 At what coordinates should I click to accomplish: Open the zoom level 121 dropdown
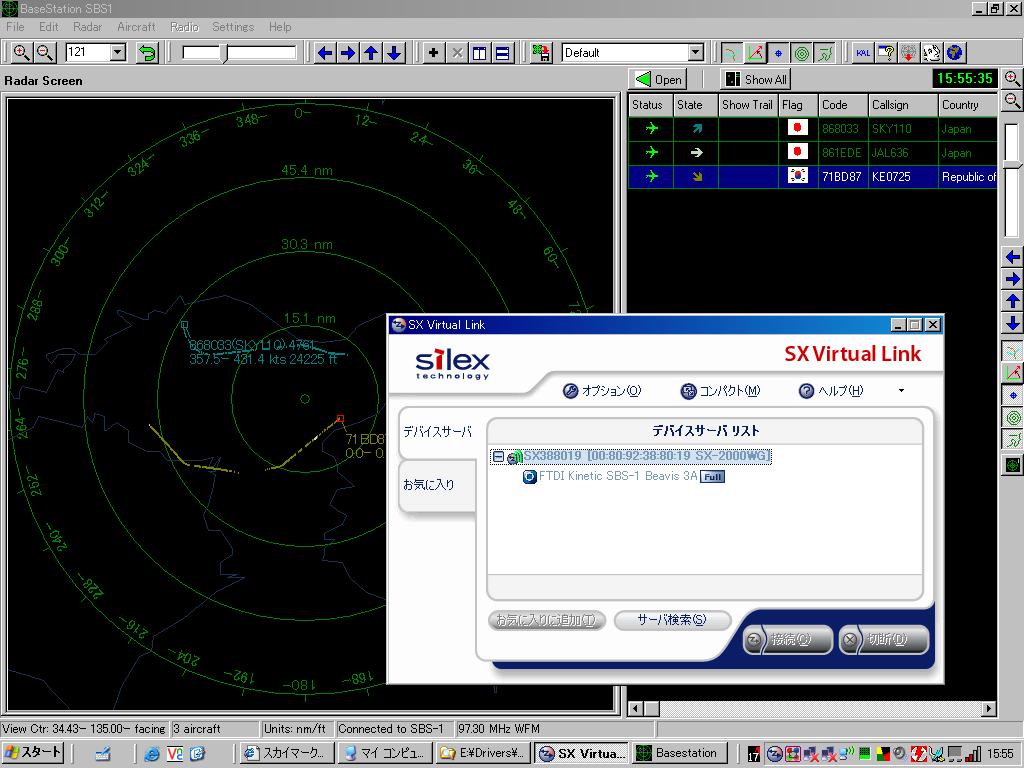click(x=118, y=52)
